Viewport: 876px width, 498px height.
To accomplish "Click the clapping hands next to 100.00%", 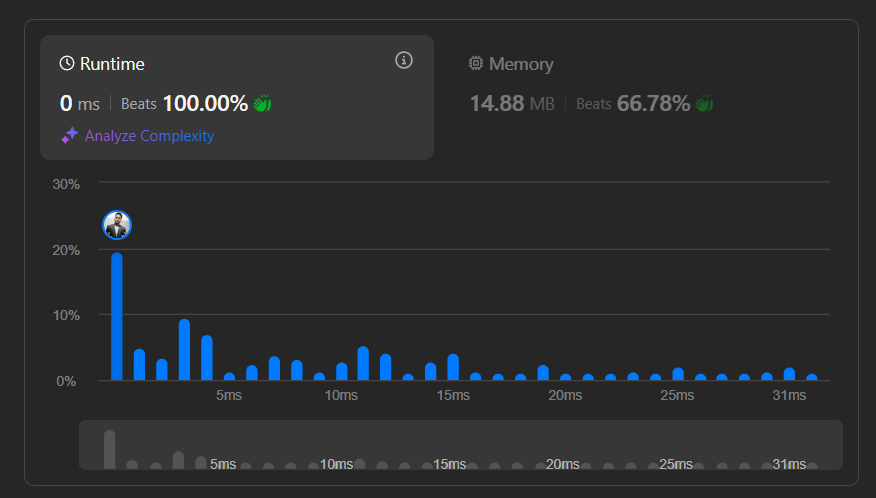I will click(262, 103).
